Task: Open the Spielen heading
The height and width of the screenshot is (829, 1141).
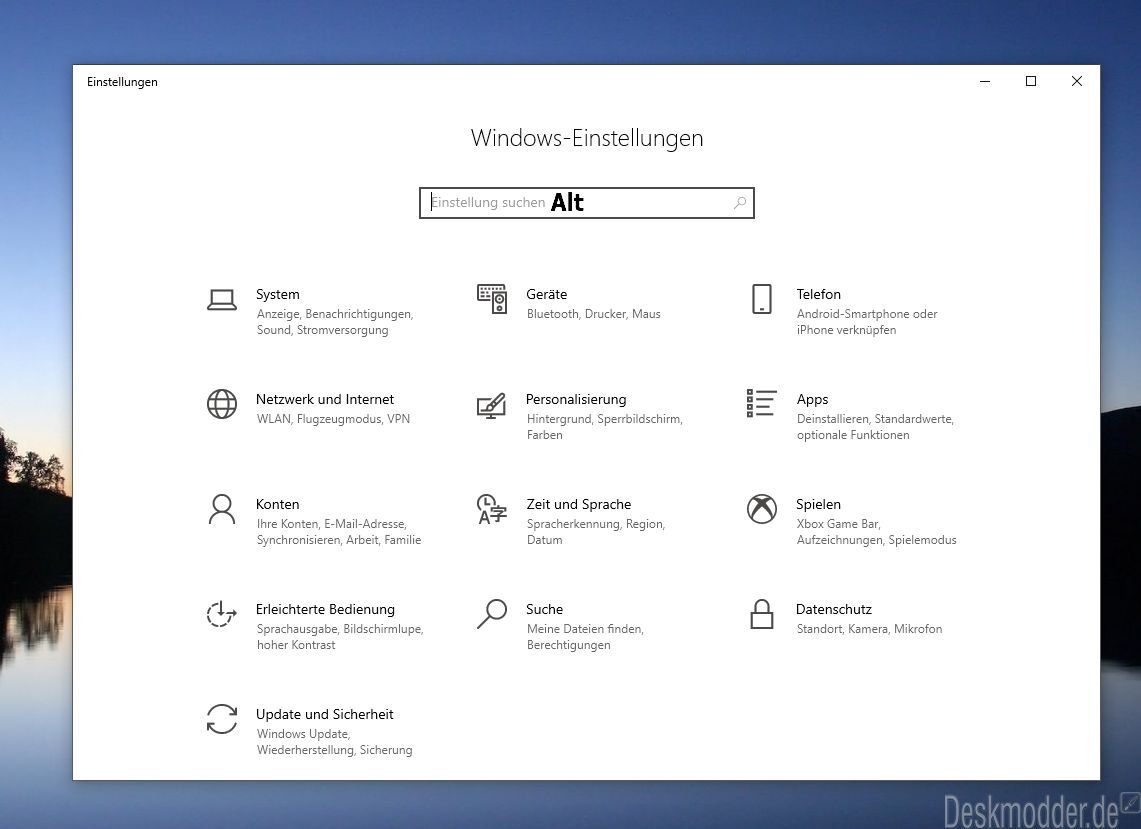Action: (819, 504)
